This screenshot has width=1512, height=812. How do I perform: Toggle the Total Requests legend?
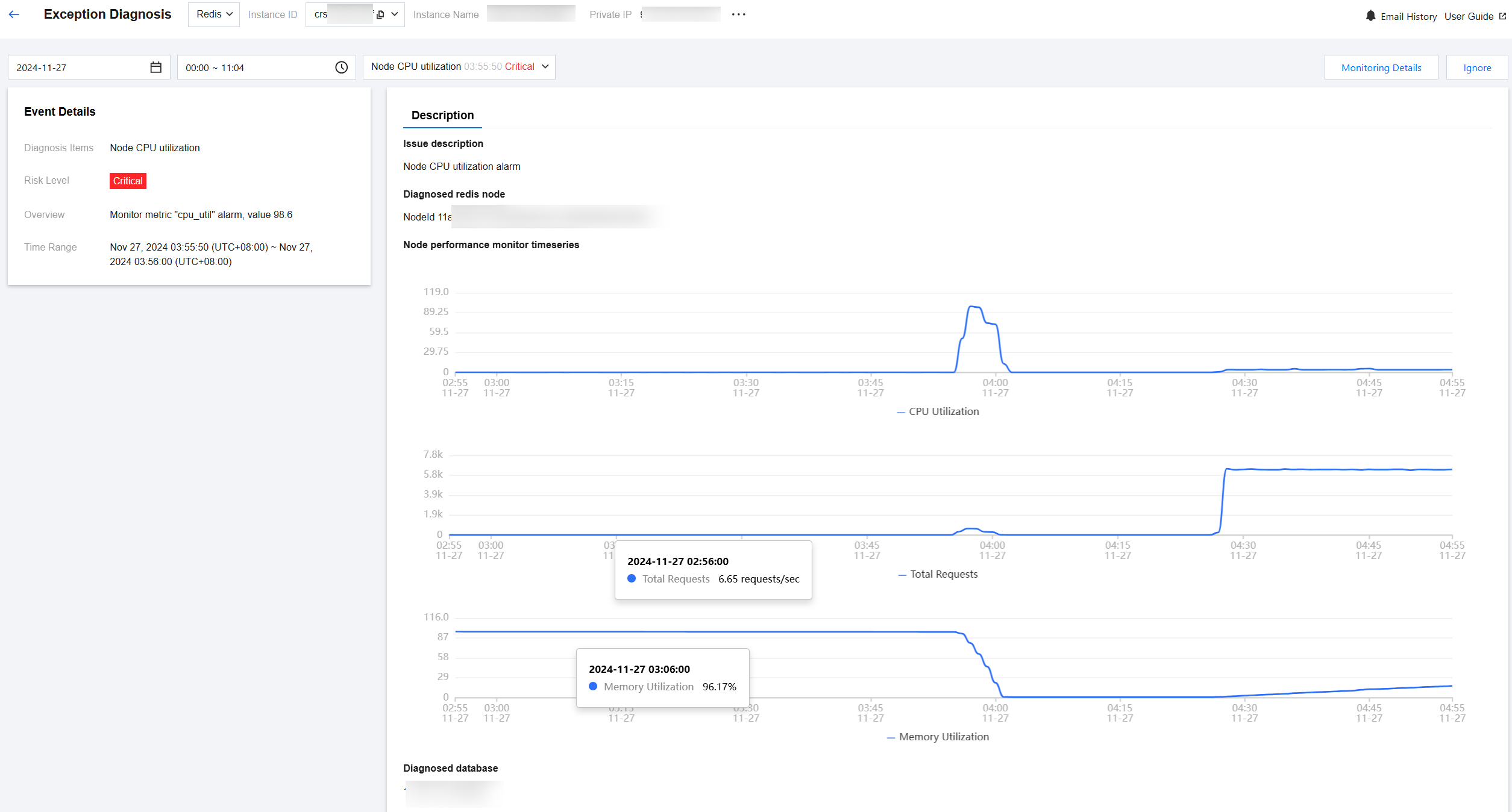[938, 574]
